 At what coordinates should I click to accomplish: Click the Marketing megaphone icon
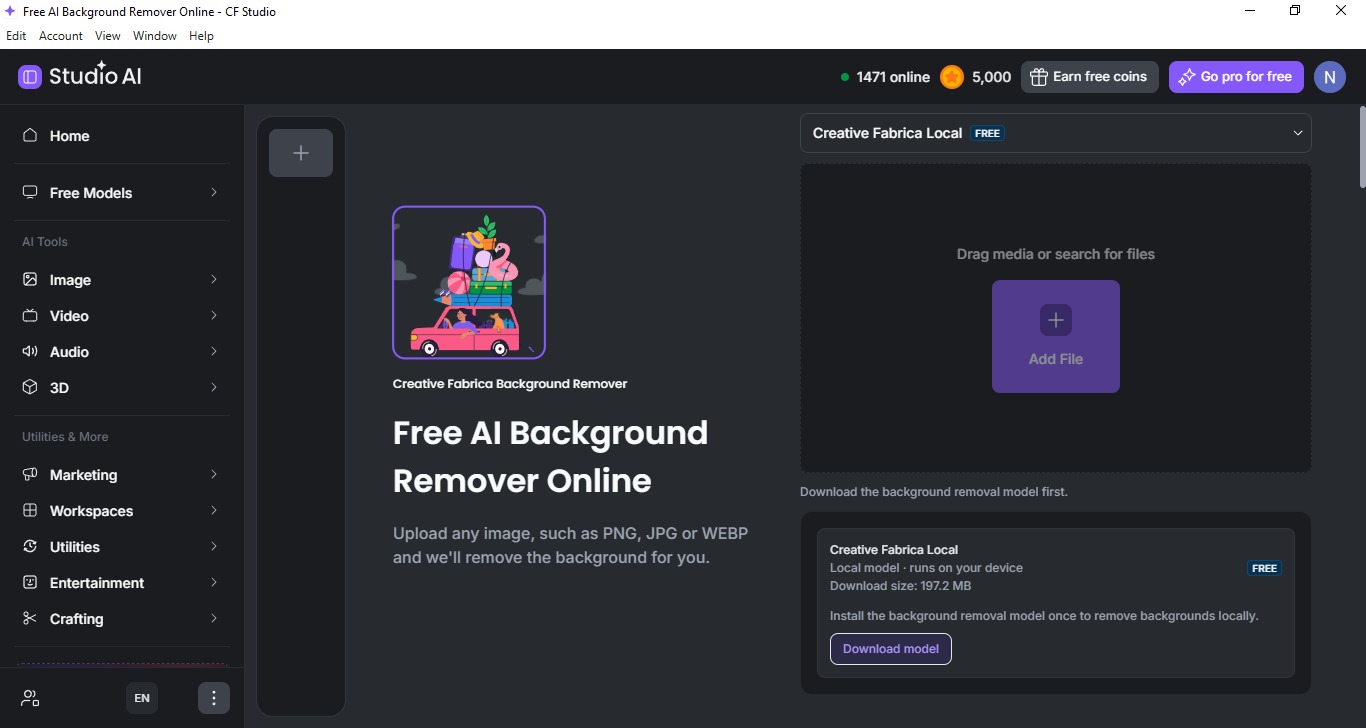[x=30, y=474]
